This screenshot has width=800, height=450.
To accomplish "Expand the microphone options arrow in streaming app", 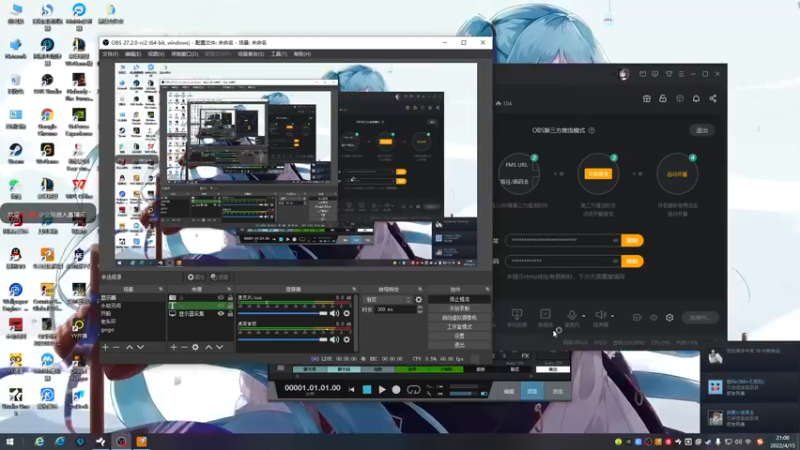I will [584, 316].
